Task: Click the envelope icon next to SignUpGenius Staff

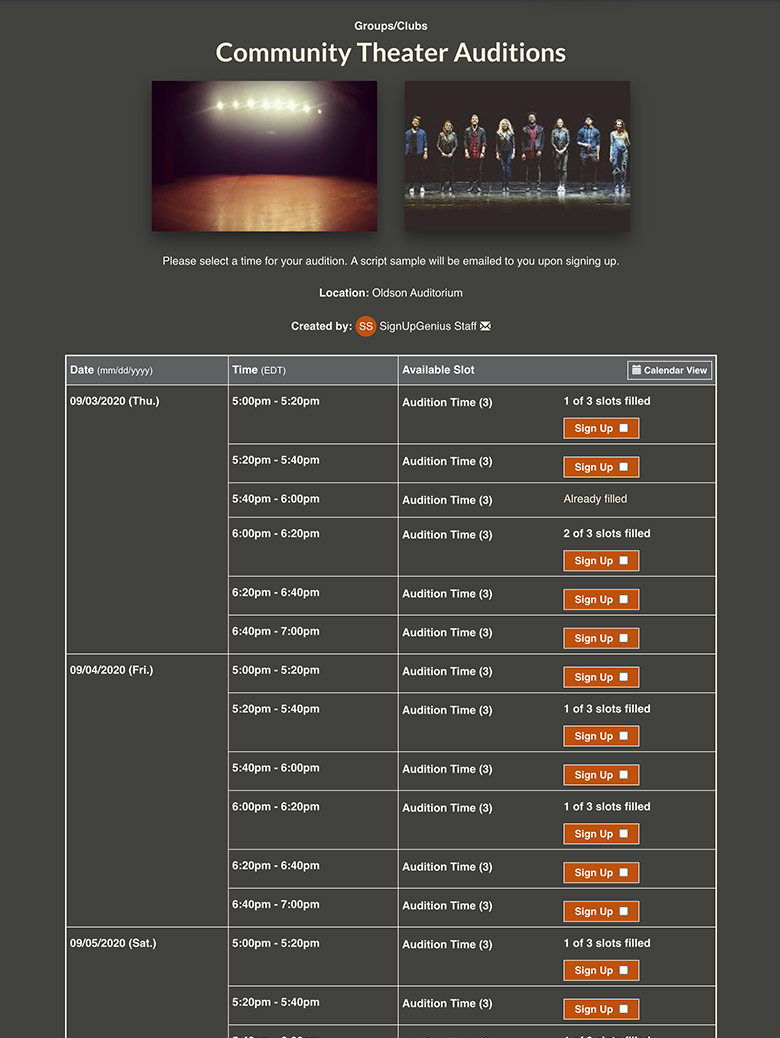Action: pos(486,326)
